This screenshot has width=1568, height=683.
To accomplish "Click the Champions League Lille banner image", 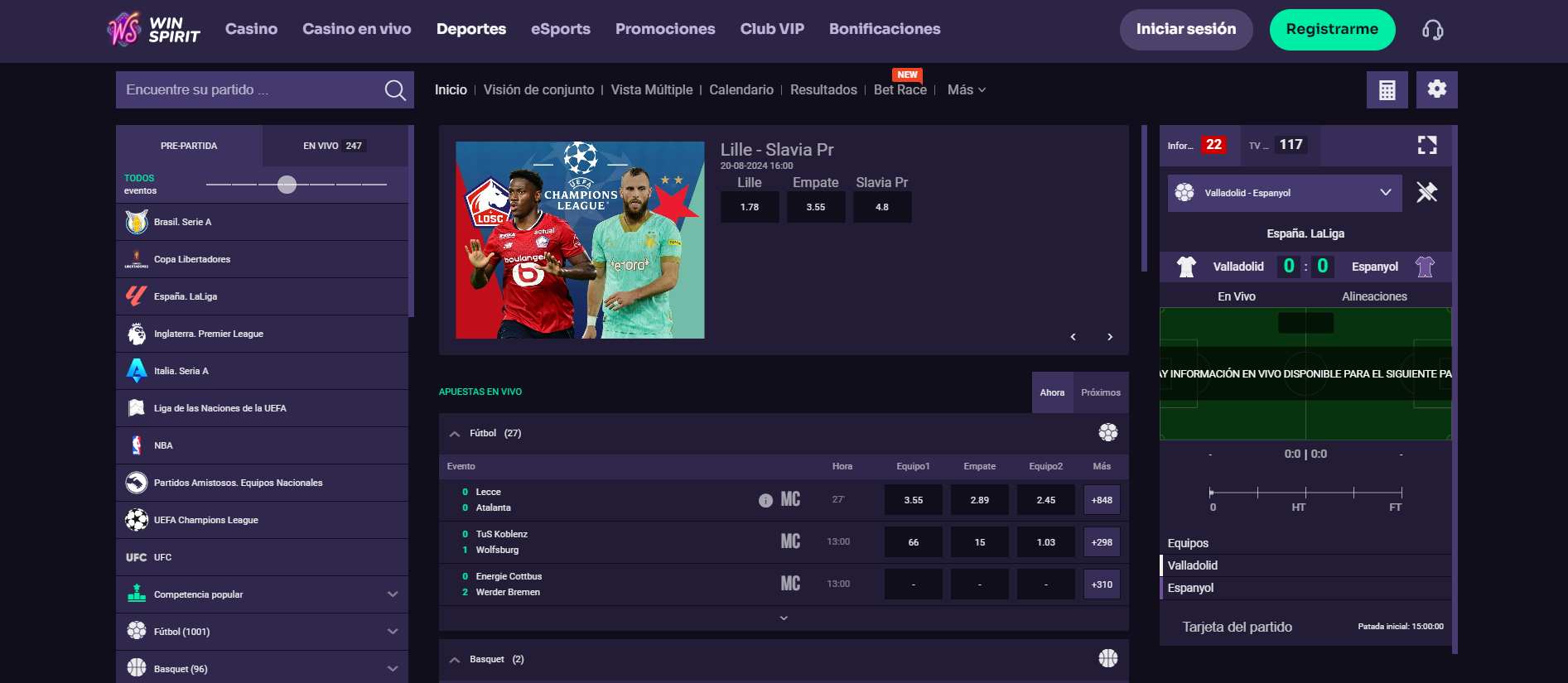I will [x=580, y=239].
